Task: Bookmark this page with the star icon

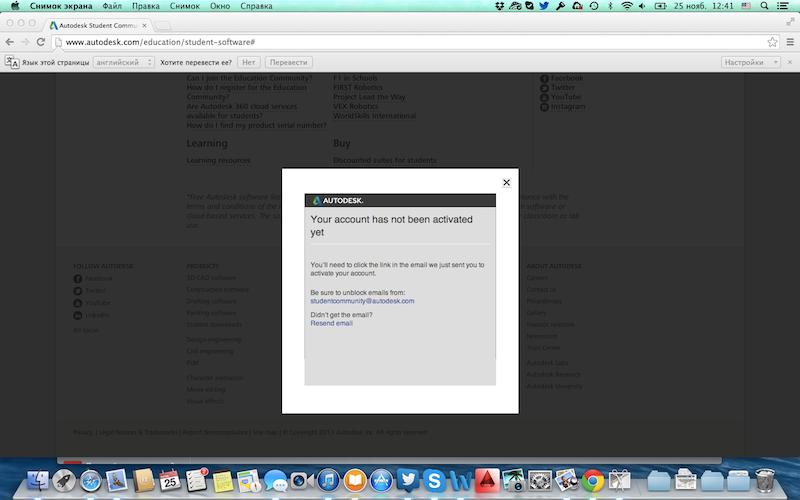Action: [x=773, y=42]
